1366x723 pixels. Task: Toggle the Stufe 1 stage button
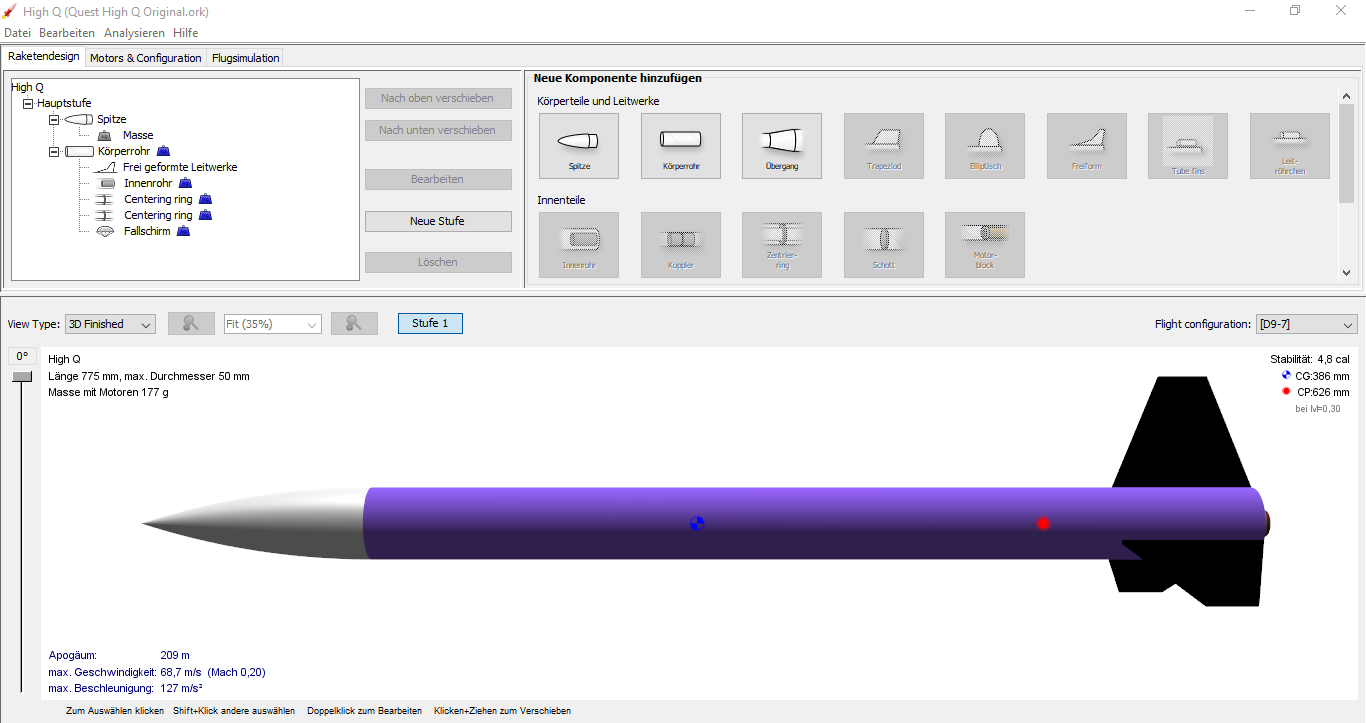[x=430, y=324]
